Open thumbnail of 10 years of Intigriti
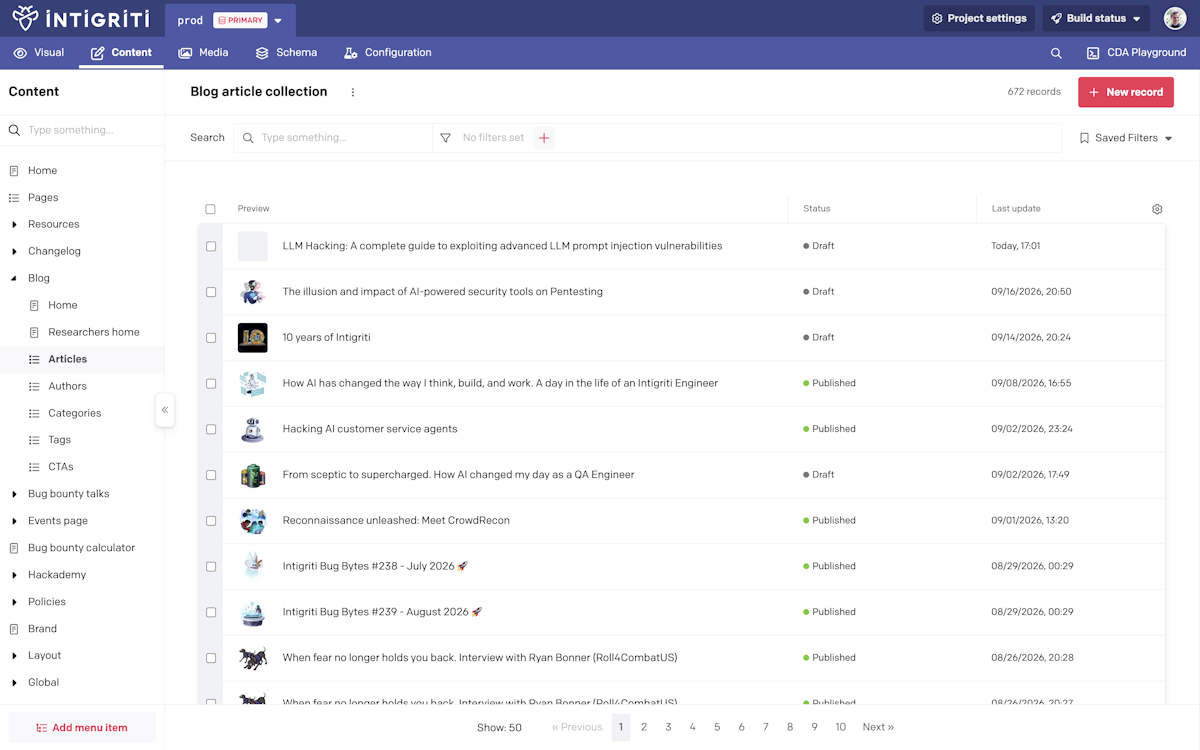Viewport: 1200px width, 750px height. (x=252, y=338)
